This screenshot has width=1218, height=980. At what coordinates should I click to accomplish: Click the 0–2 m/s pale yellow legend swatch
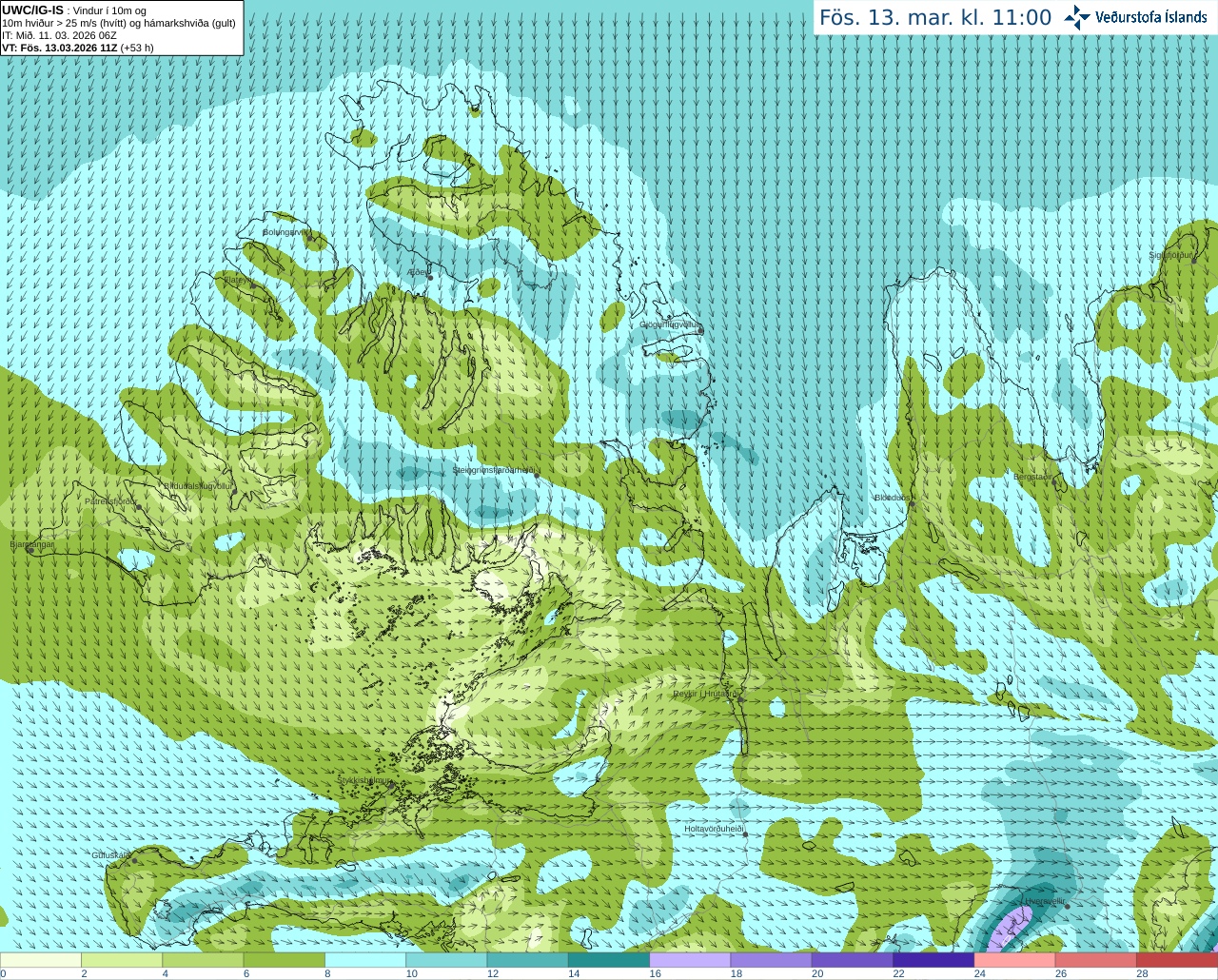click(x=41, y=960)
